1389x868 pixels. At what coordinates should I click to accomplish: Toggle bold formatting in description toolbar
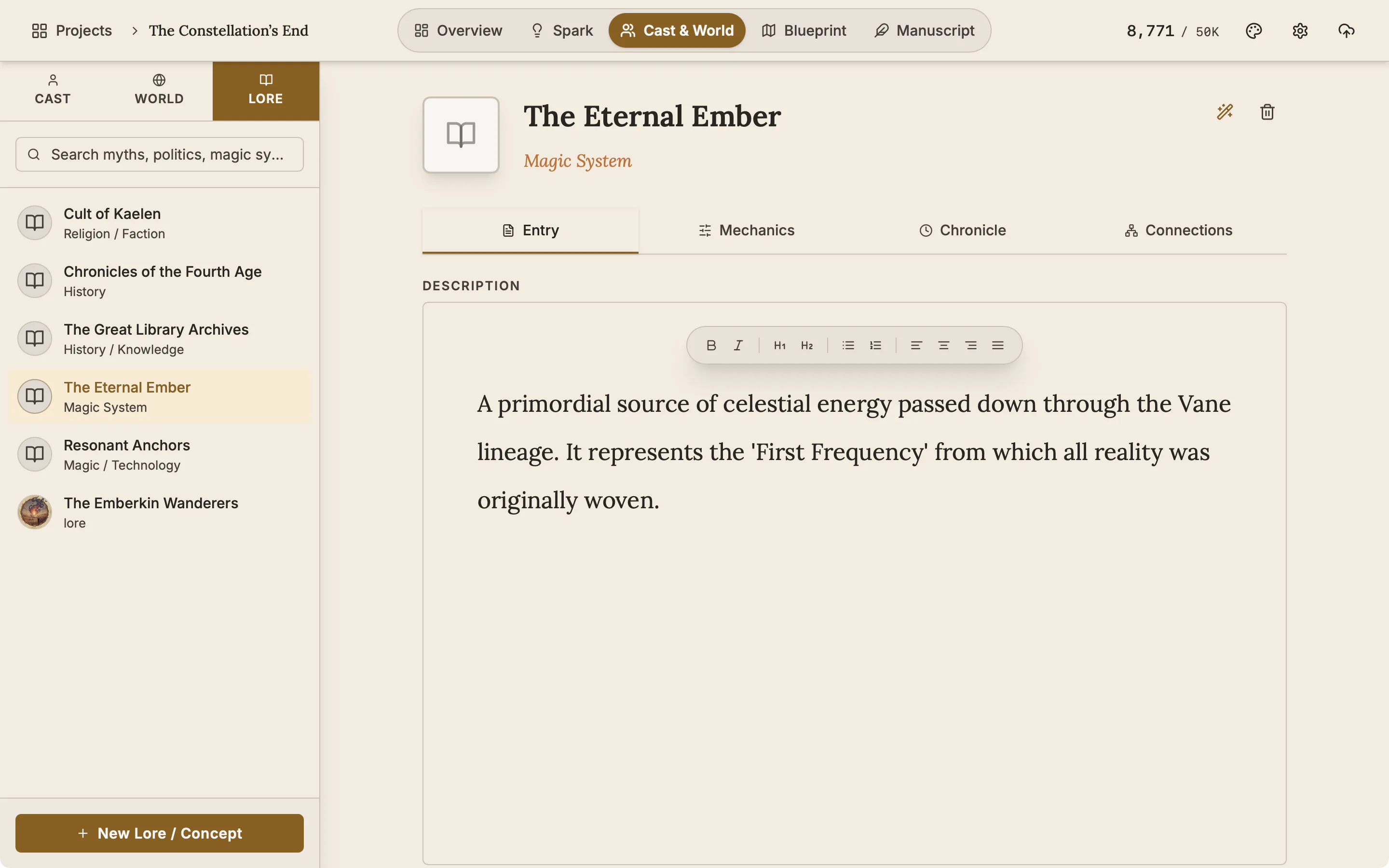[711, 345]
